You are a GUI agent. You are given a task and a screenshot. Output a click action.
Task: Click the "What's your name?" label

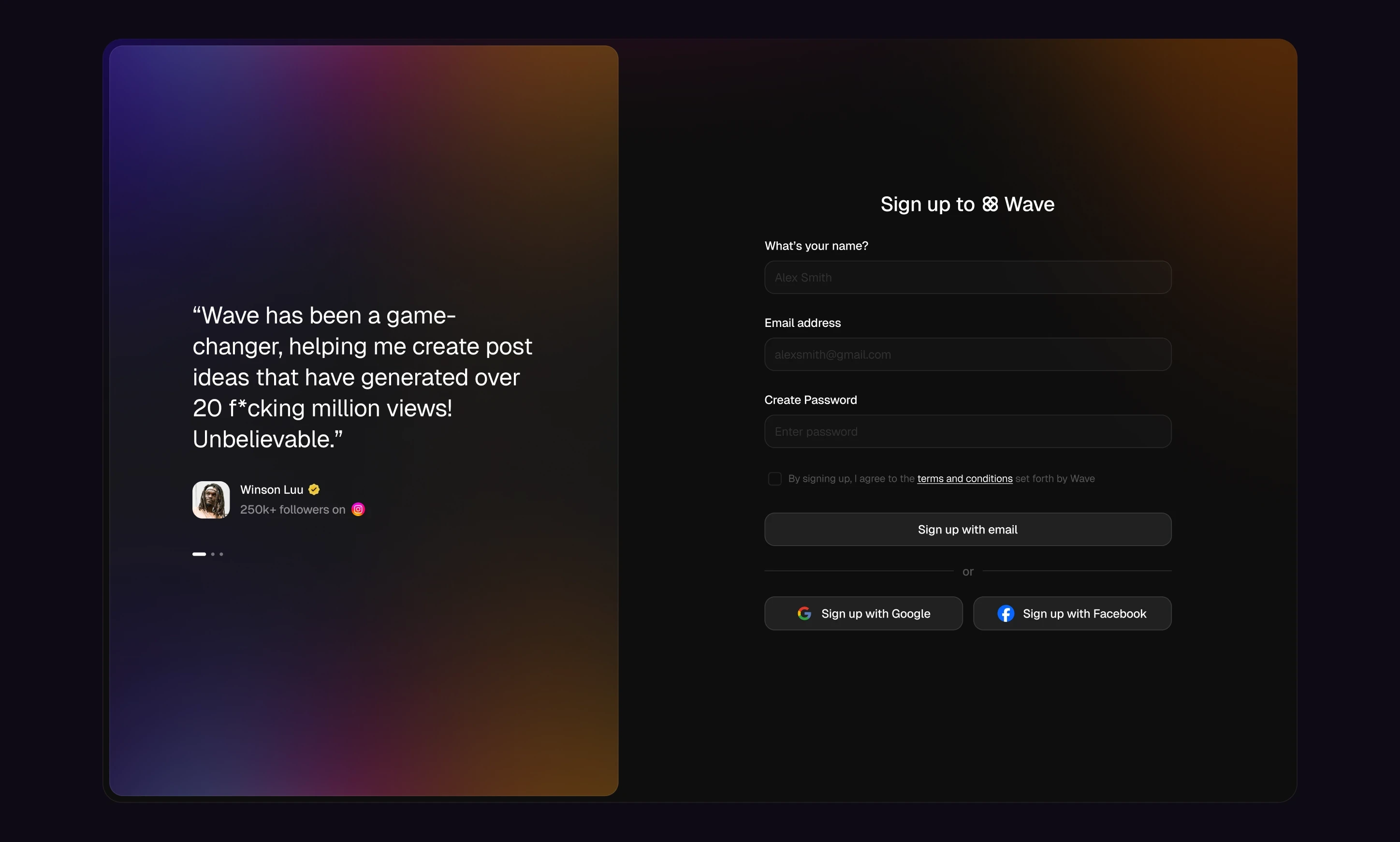(816, 246)
